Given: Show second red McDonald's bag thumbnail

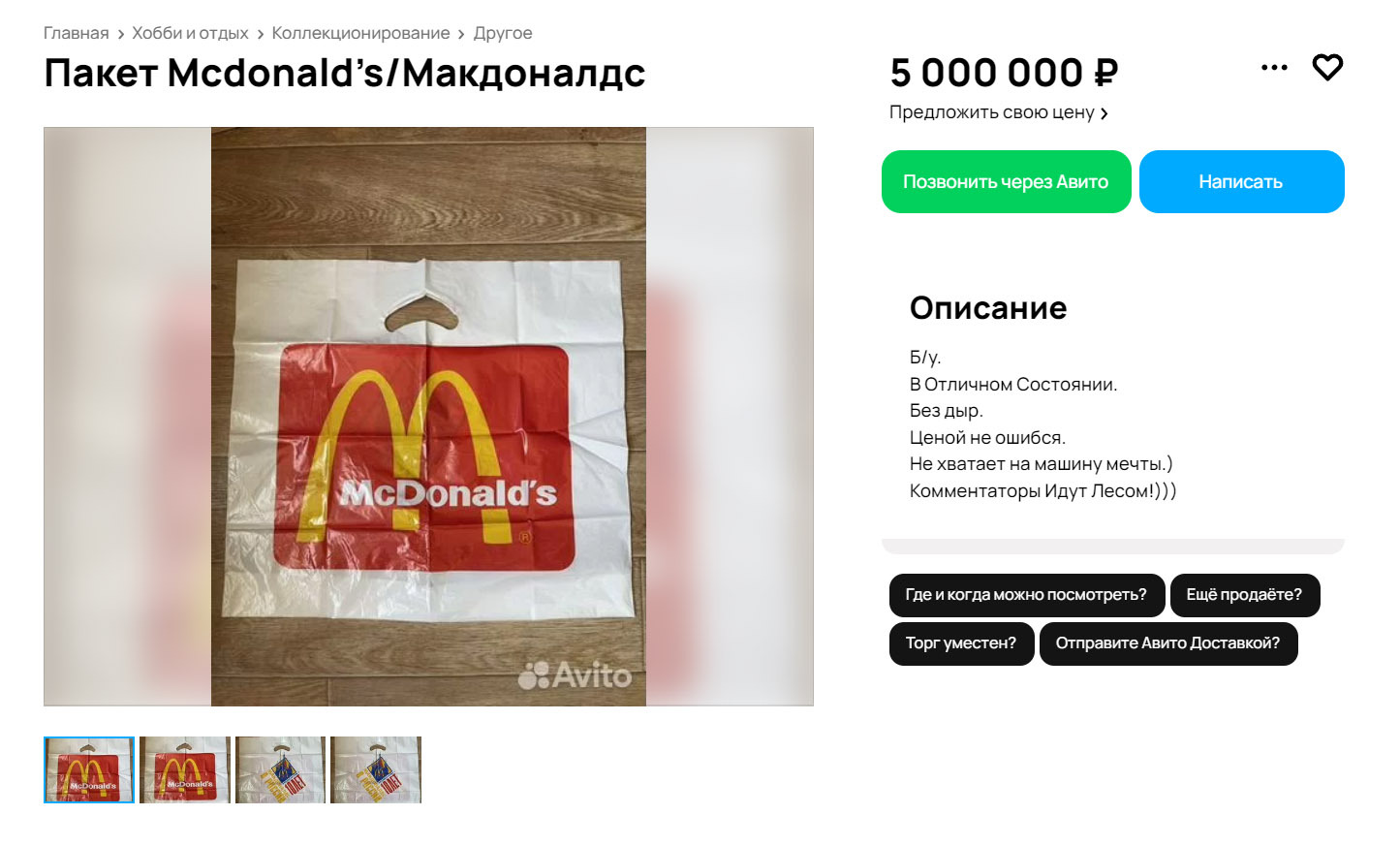Looking at the screenshot, I should pos(184,769).
